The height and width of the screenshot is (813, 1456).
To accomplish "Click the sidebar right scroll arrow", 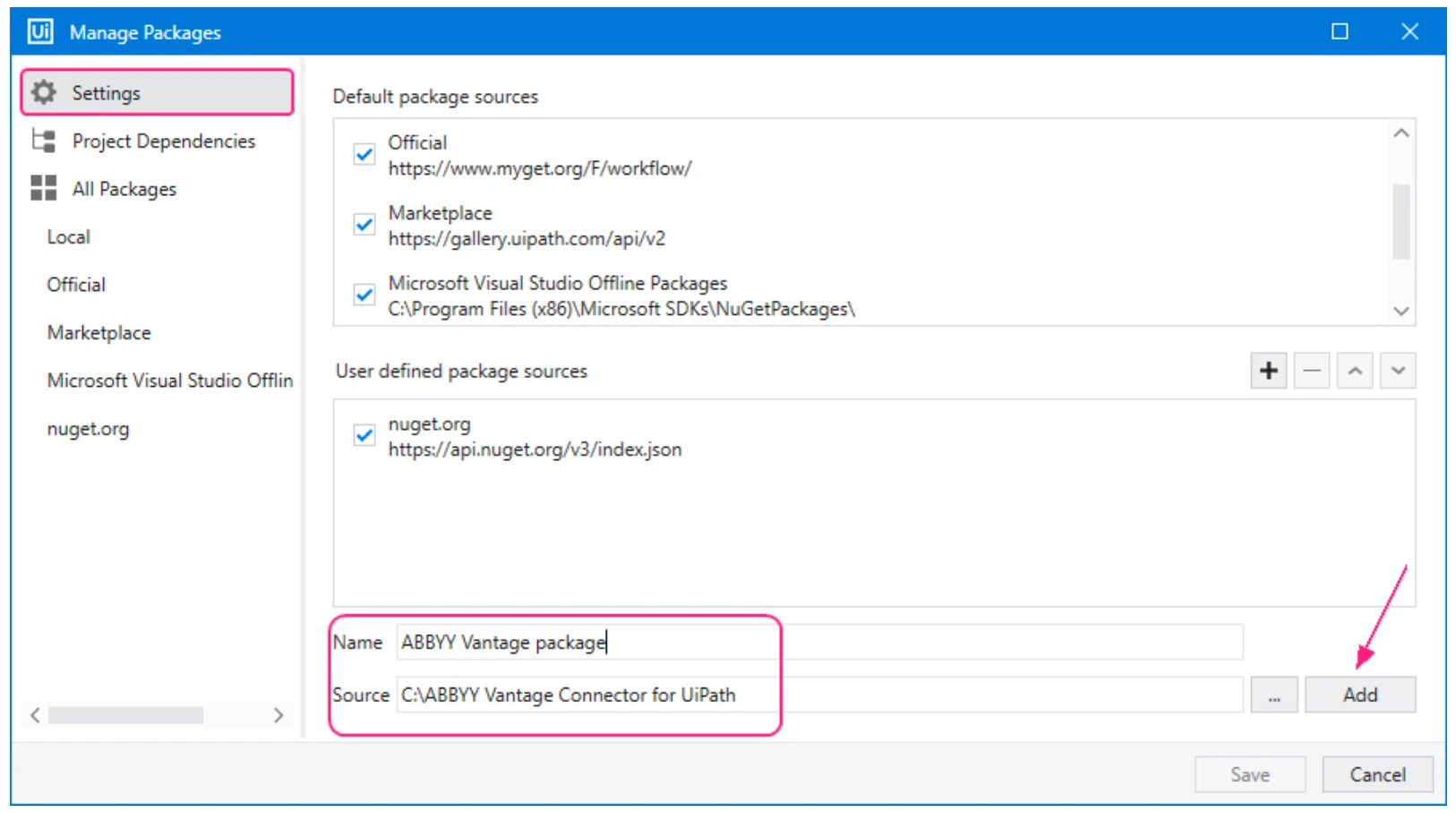I will coord(279,716).
